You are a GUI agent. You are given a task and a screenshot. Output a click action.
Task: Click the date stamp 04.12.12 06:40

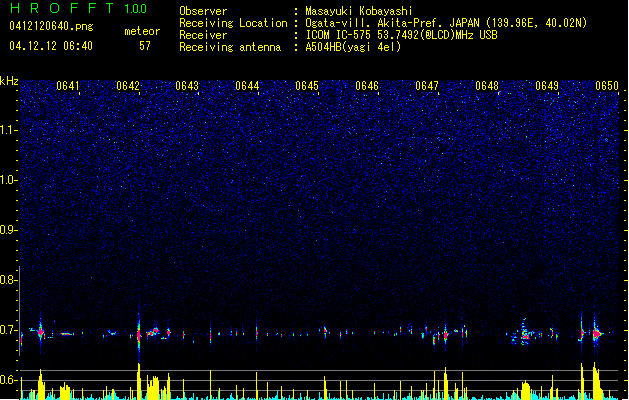(51, 45)
